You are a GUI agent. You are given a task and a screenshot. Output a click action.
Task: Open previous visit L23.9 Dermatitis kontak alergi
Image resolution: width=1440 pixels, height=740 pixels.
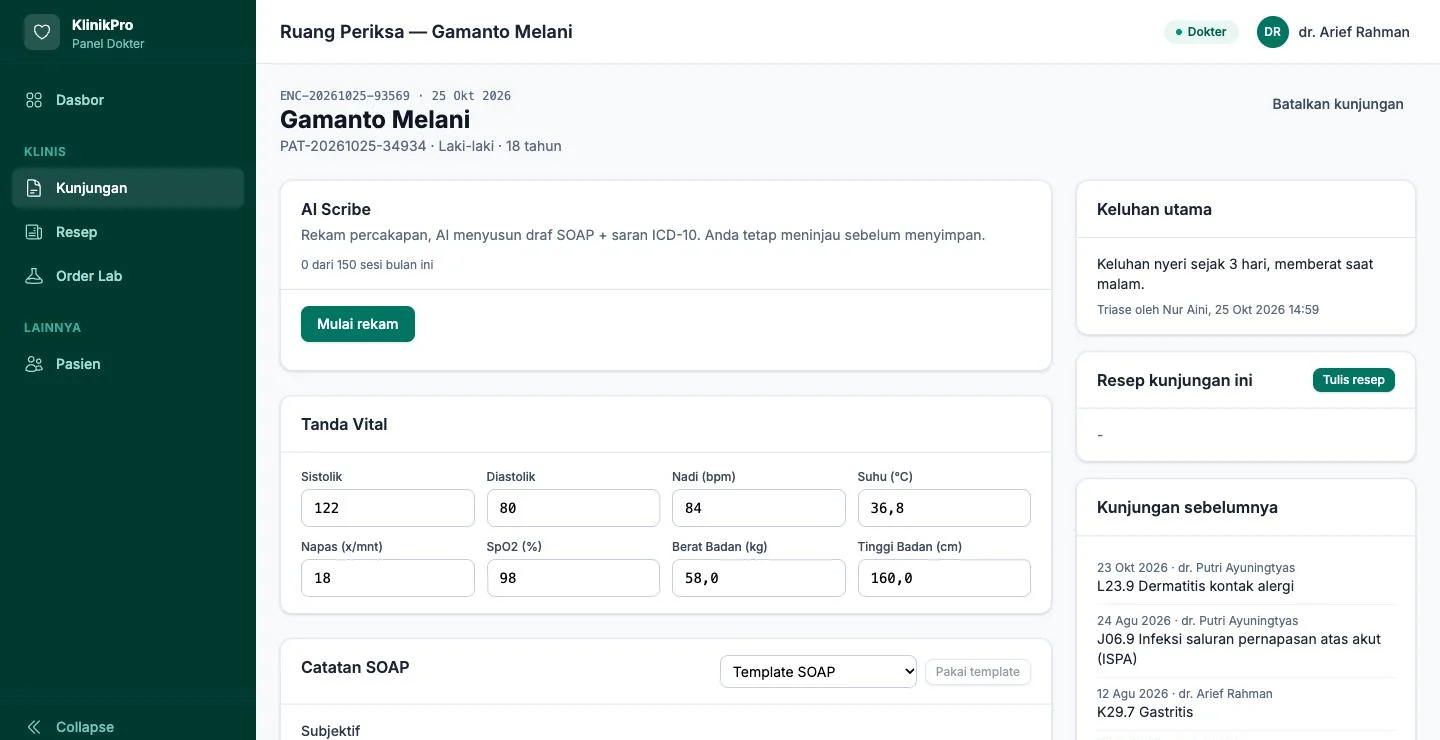(x=1246, y=577)
